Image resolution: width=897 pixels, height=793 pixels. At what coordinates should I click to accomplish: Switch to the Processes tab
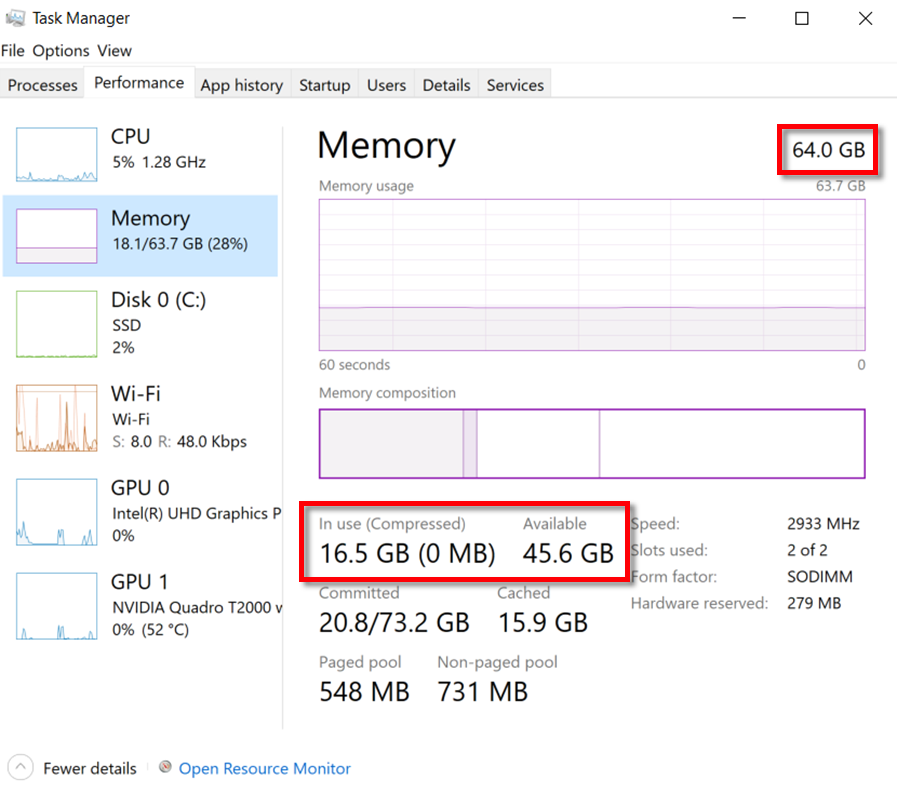point(42,85)
